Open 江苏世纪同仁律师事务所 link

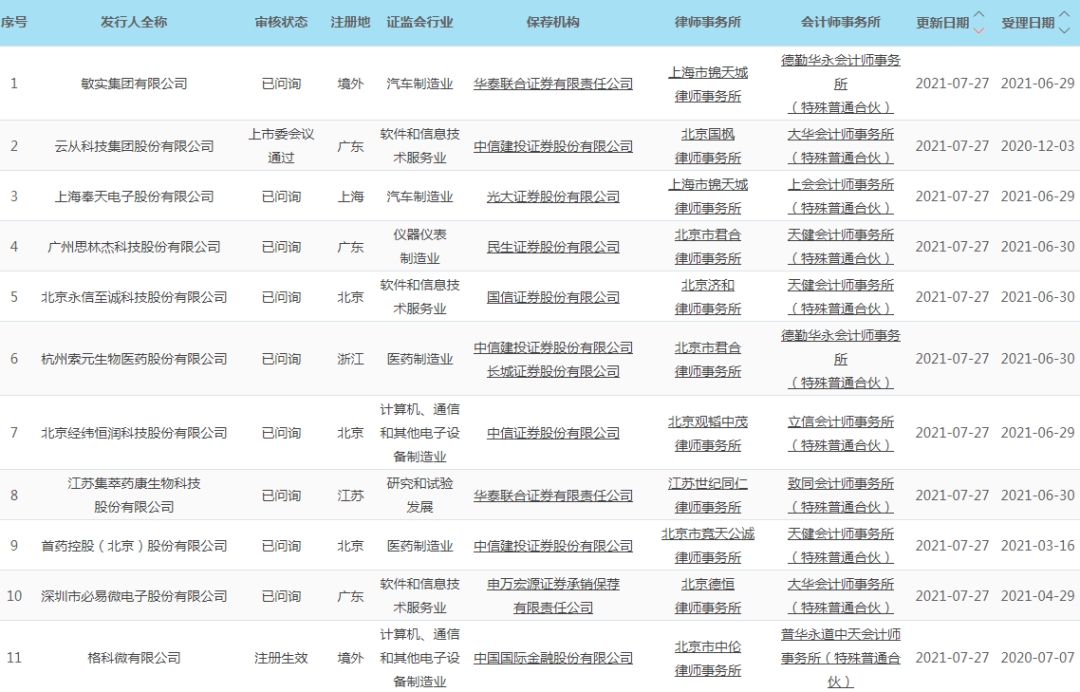pos(707,495)
